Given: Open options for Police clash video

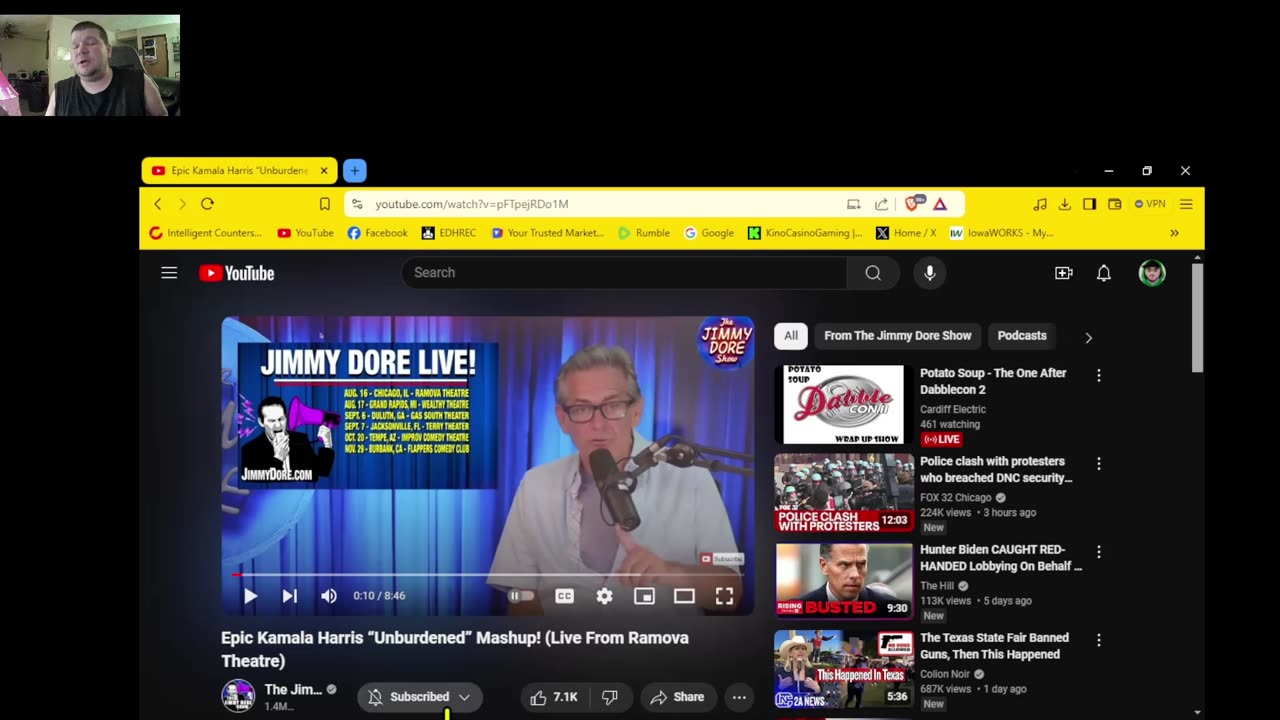Looking at the screenshot, I should [1099, 464].
